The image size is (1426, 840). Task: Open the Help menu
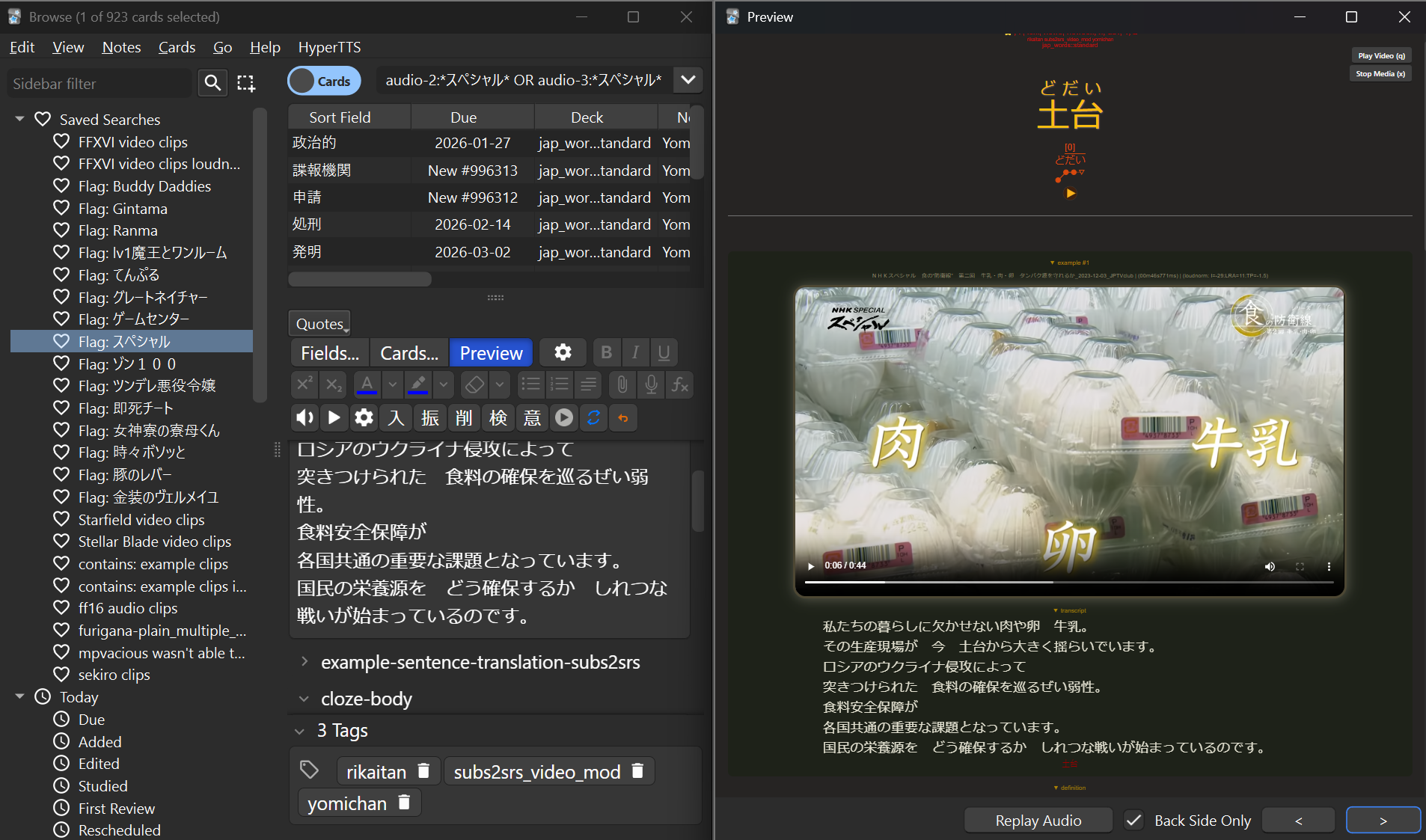[x=265, y=47]
